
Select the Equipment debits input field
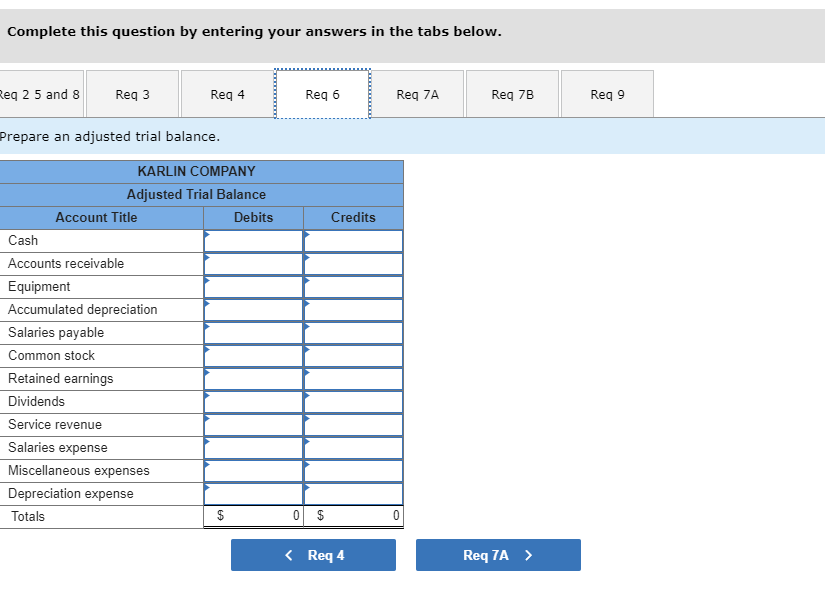[253, 286]
